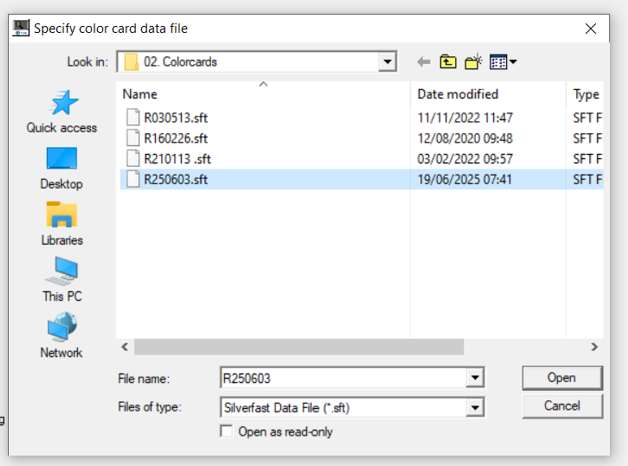Click file icon of R030513.sft
This screenshot has width=628, height=466.
[x=133, y=117]
